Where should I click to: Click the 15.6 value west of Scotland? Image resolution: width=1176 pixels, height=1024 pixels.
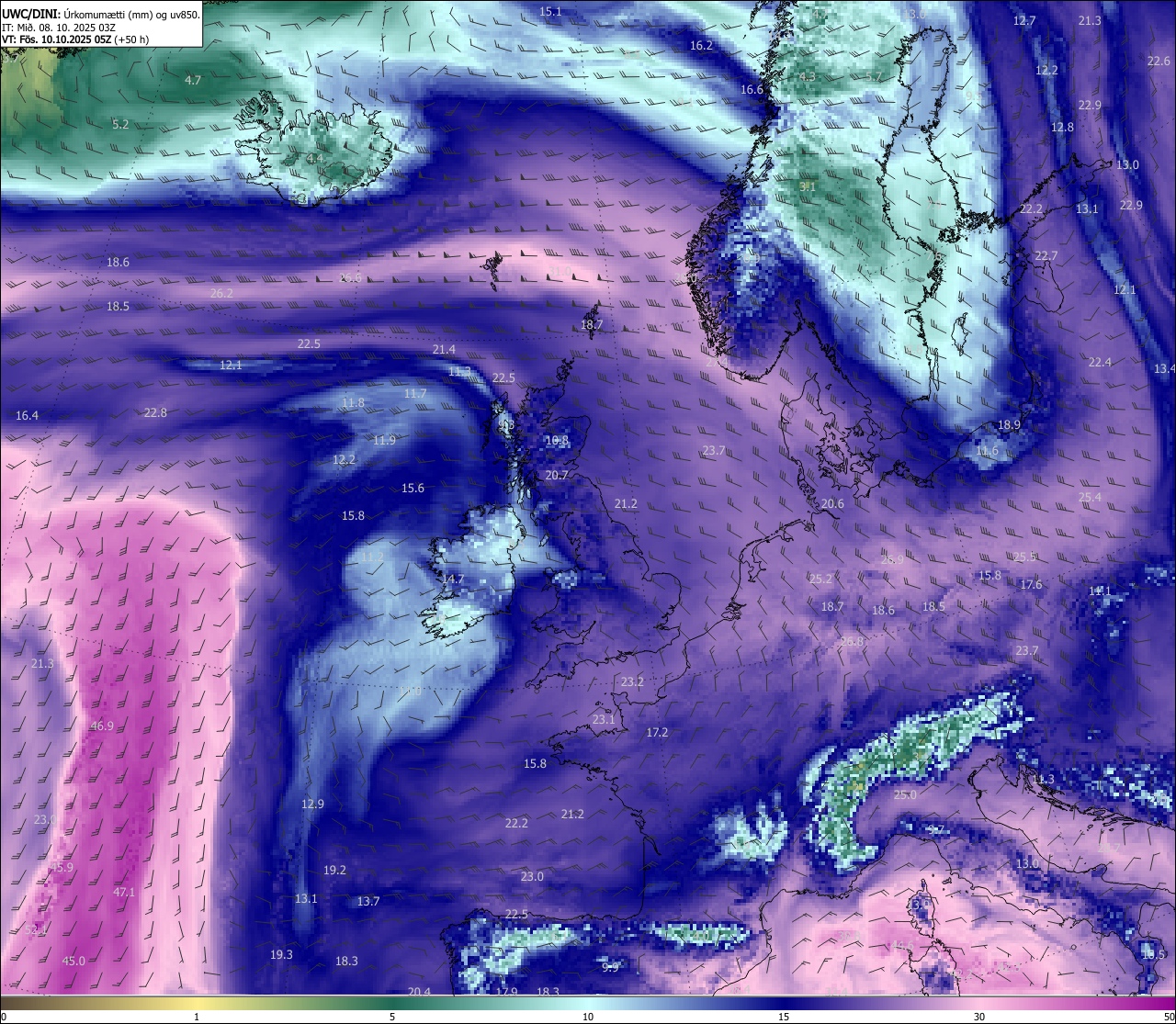(x=413, y=488)
